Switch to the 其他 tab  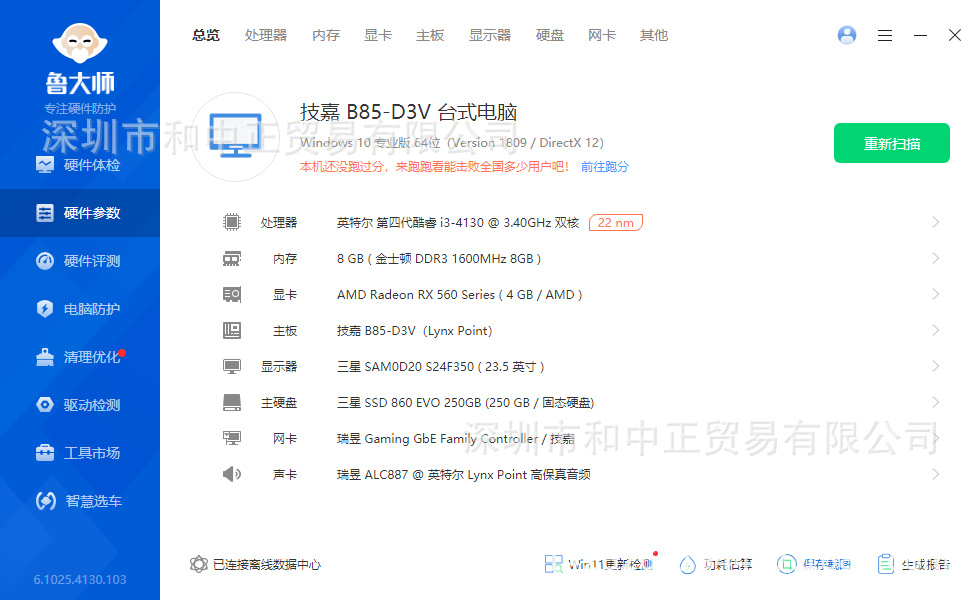(x=654, y=36)
